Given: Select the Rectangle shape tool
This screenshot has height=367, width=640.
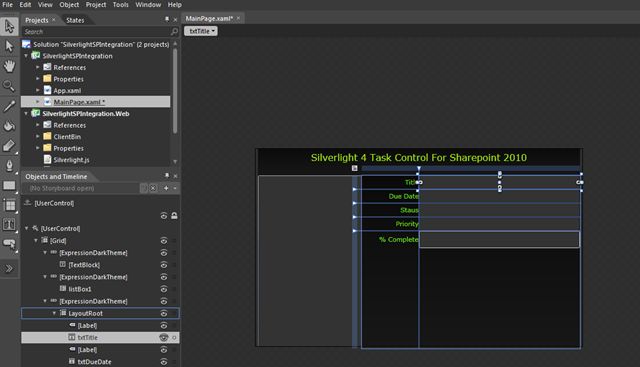Looking at the screenshot, I should 9,185.
